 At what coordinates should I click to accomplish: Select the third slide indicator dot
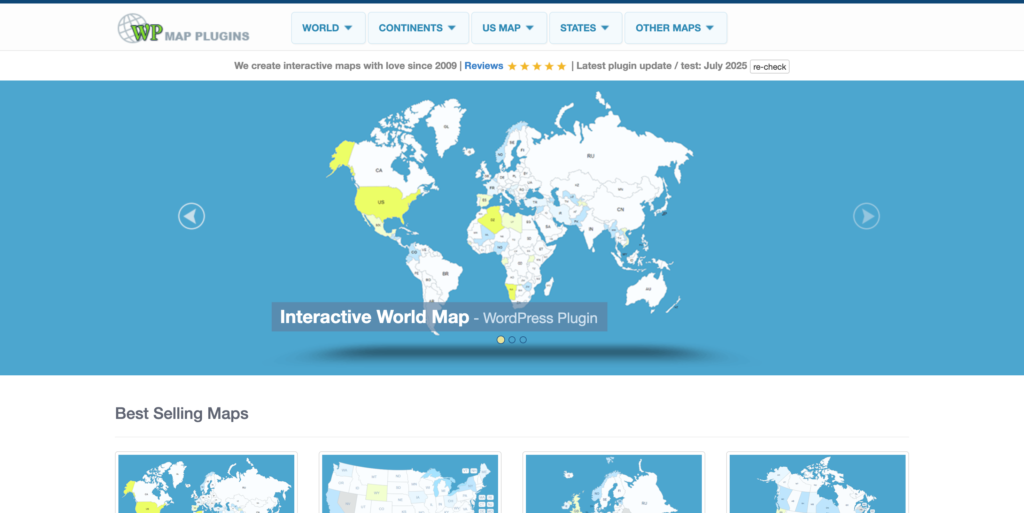(523, 340)
